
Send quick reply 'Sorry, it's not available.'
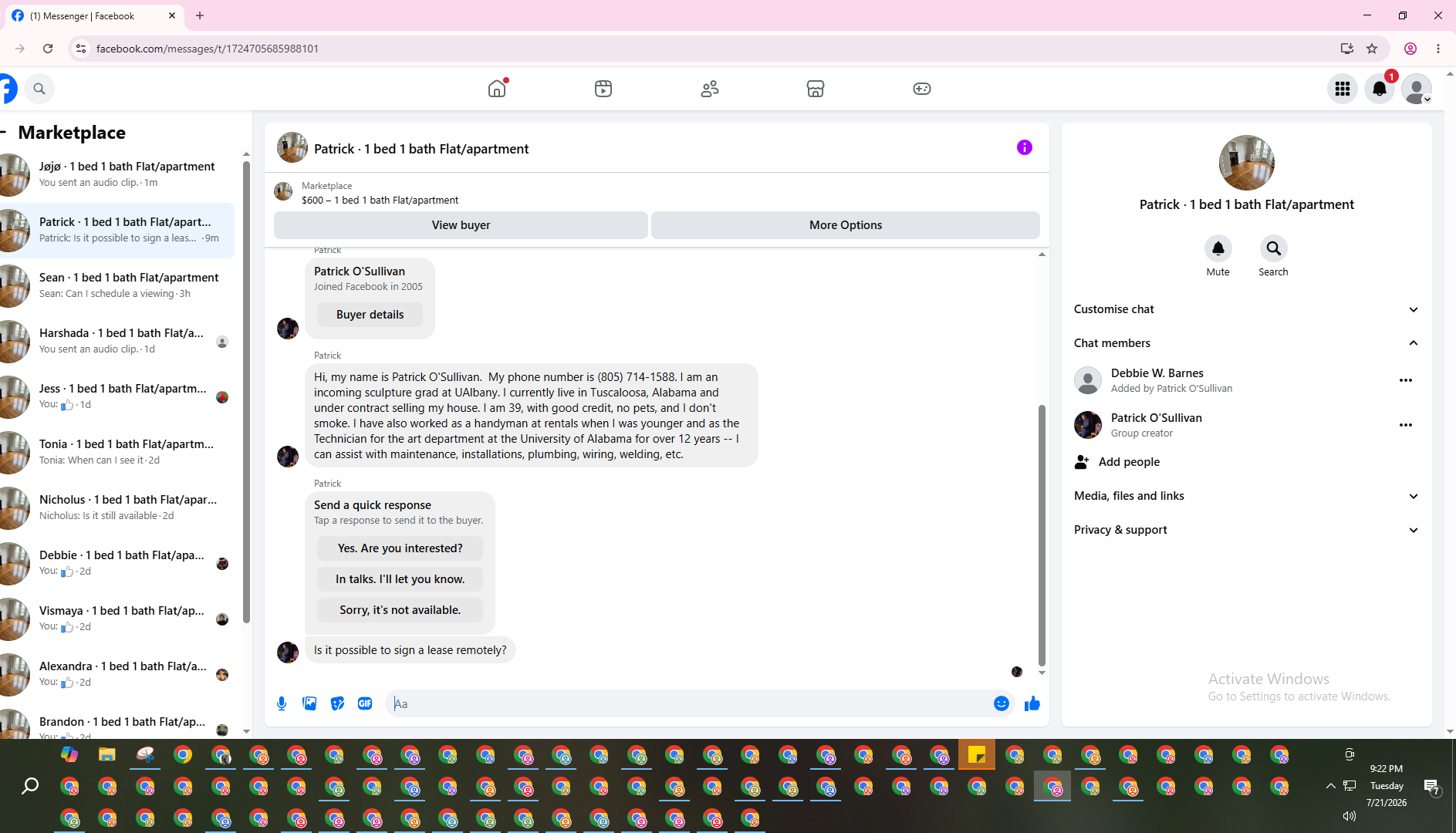coord(400,610)
